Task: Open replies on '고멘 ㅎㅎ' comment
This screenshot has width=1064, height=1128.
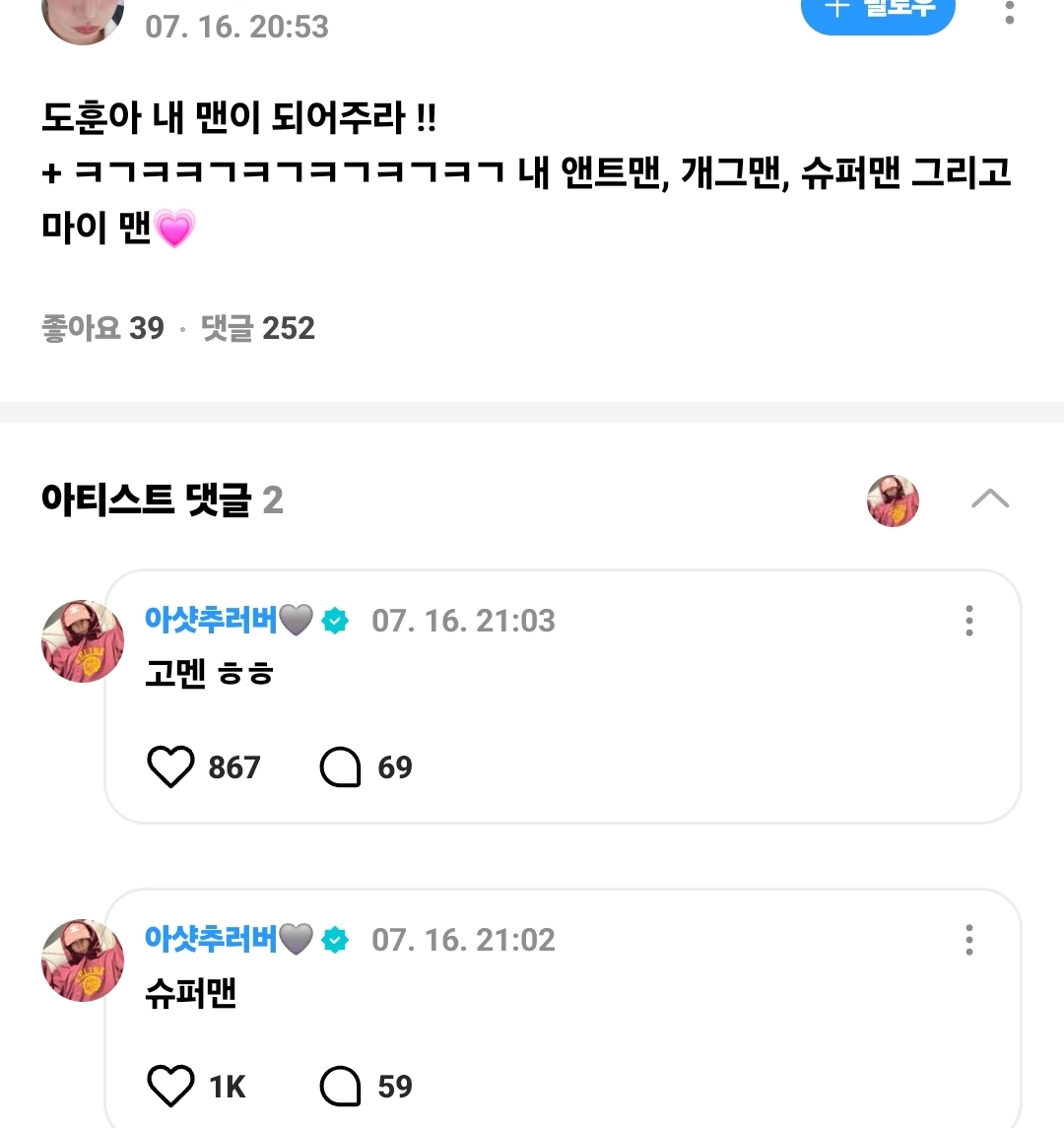Action: 341,766
